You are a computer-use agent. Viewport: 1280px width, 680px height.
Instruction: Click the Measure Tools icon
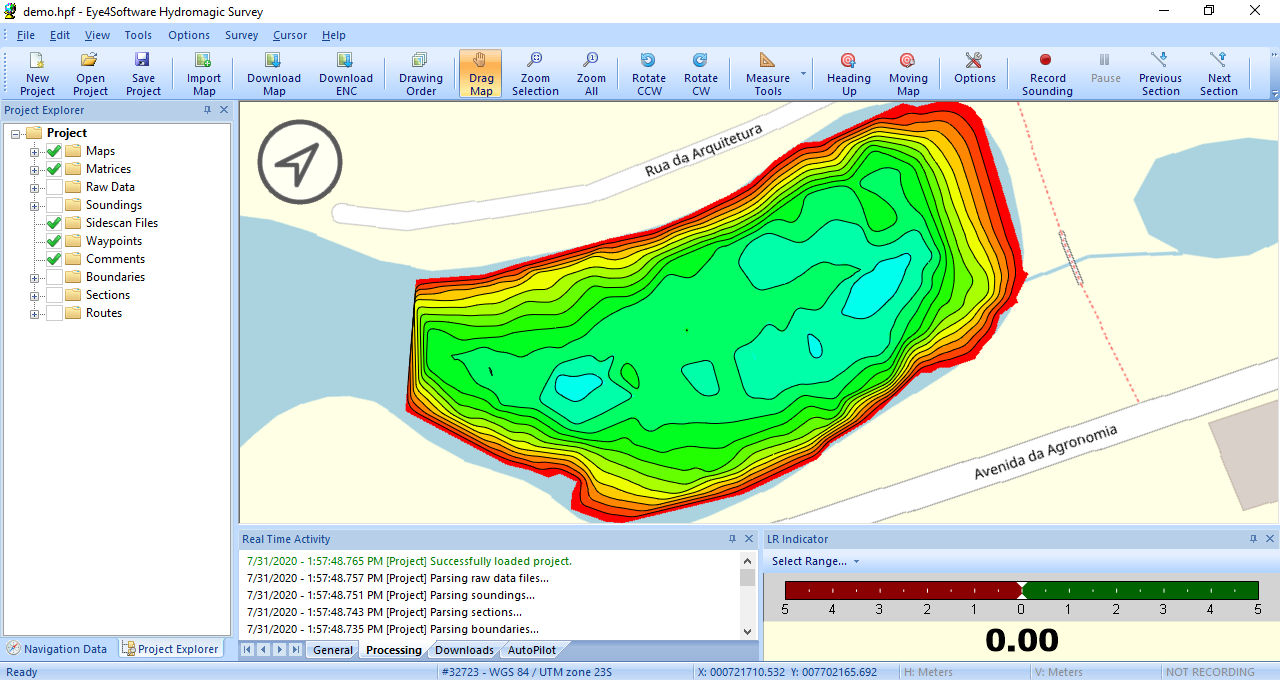[767, 74]
